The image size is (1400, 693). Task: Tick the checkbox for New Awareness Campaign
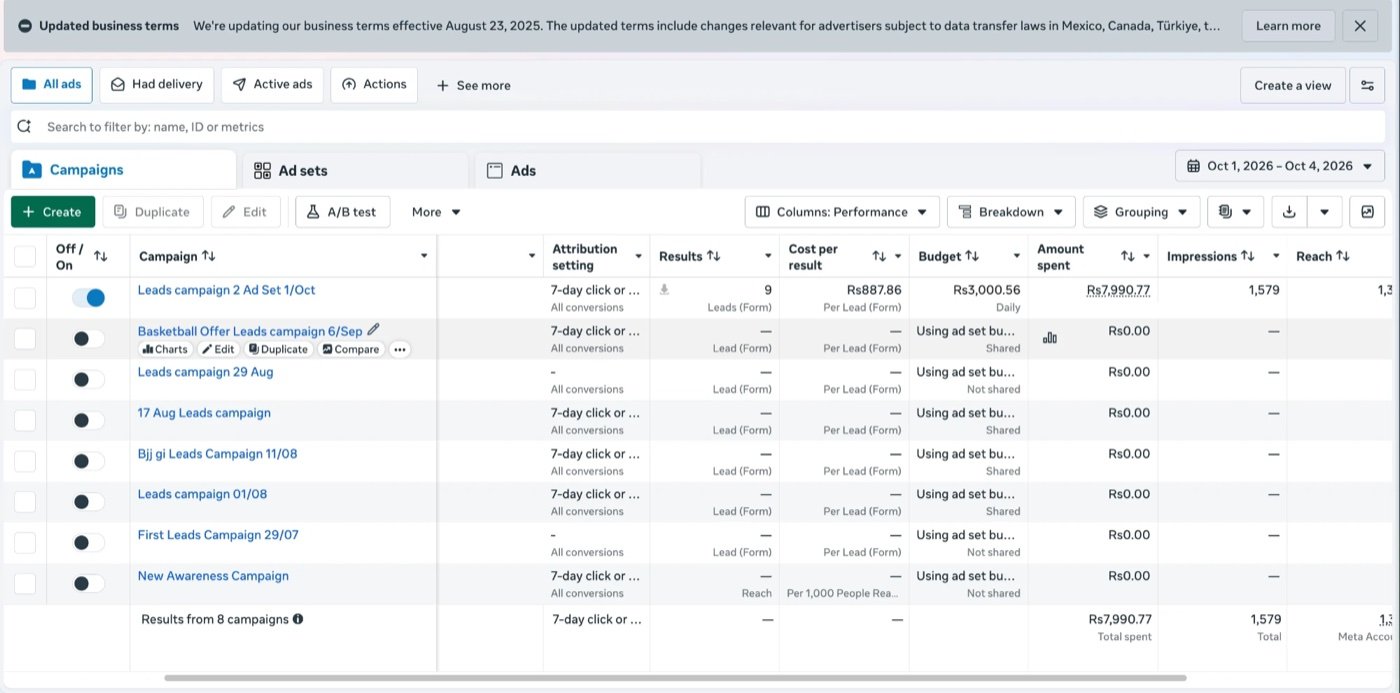(x=25, y=583)
